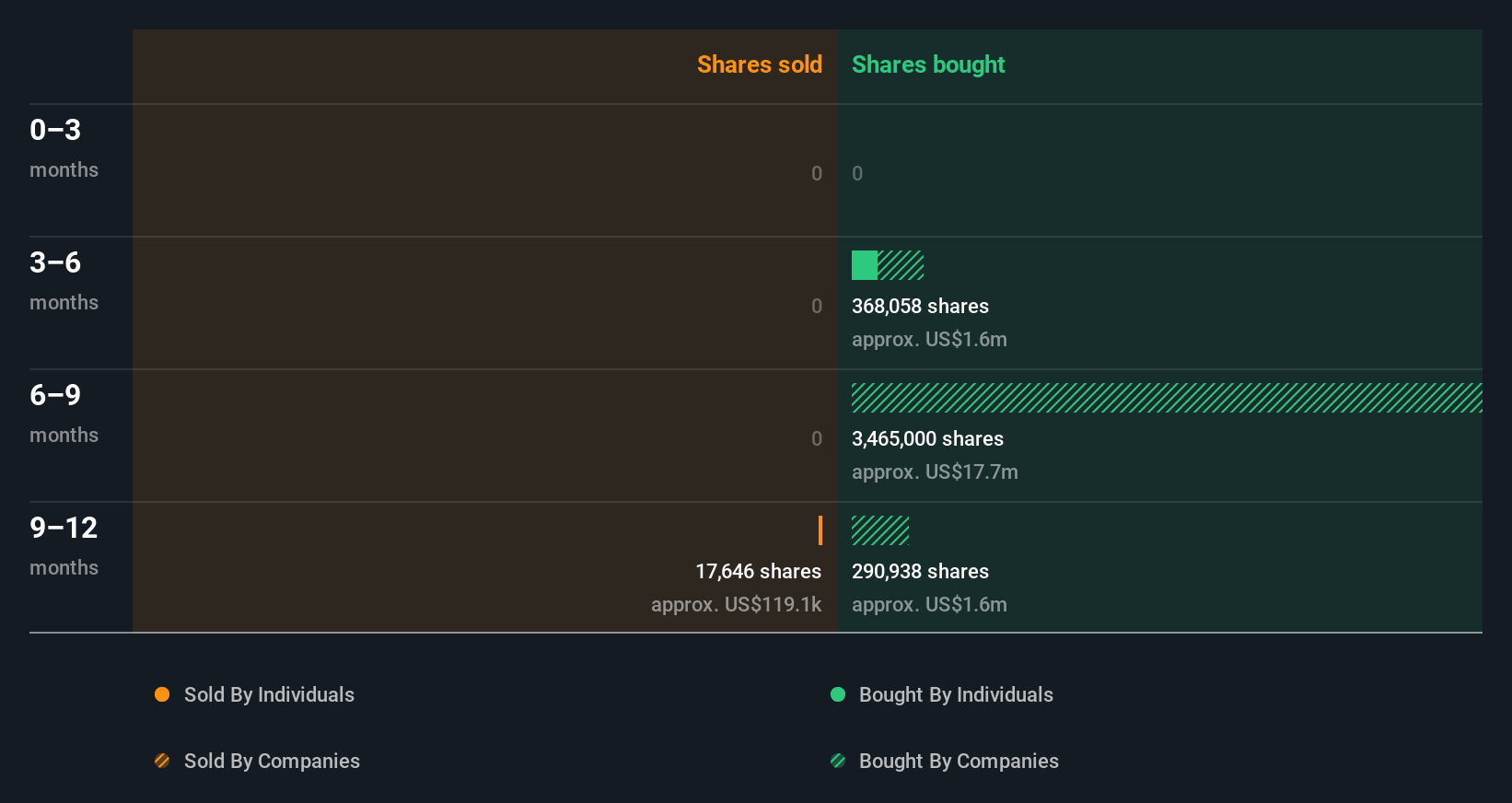
Task: Click the green Bought By Individuals legend dot
Action: coord(838,694)
